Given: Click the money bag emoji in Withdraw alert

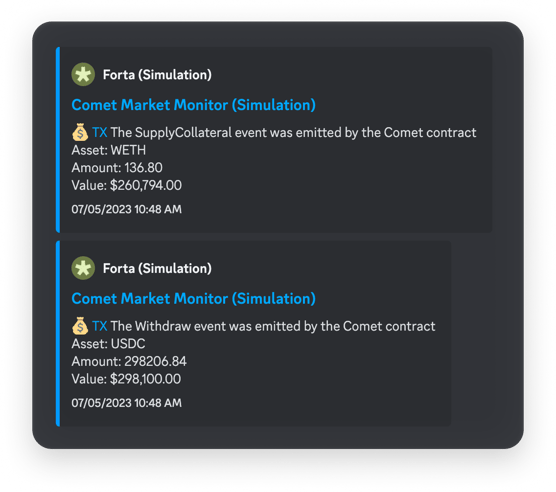Looking at the screenshot, I should point(80,326).
